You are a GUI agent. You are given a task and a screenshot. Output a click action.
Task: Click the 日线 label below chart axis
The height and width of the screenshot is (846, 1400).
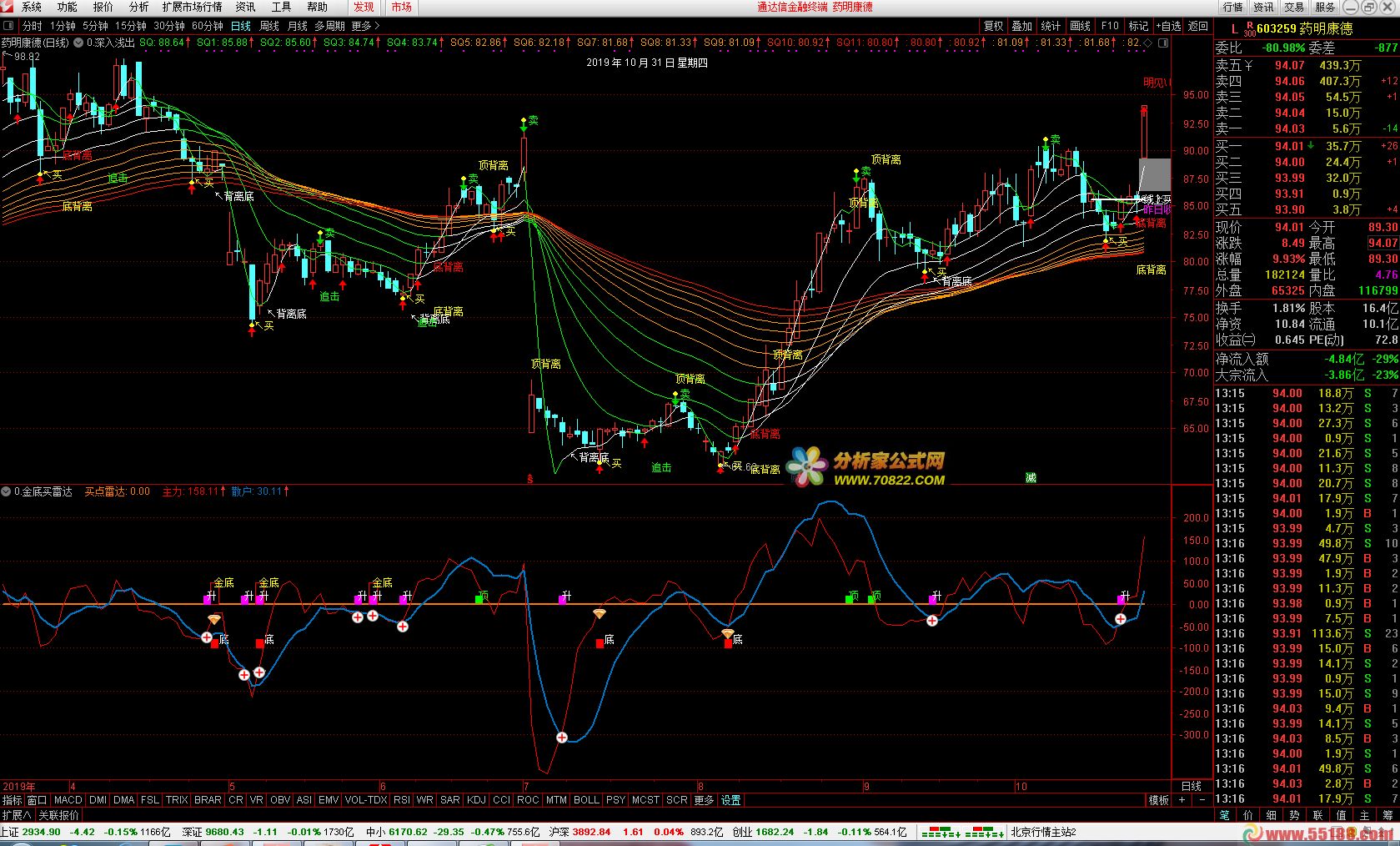tap(1192, 786)
